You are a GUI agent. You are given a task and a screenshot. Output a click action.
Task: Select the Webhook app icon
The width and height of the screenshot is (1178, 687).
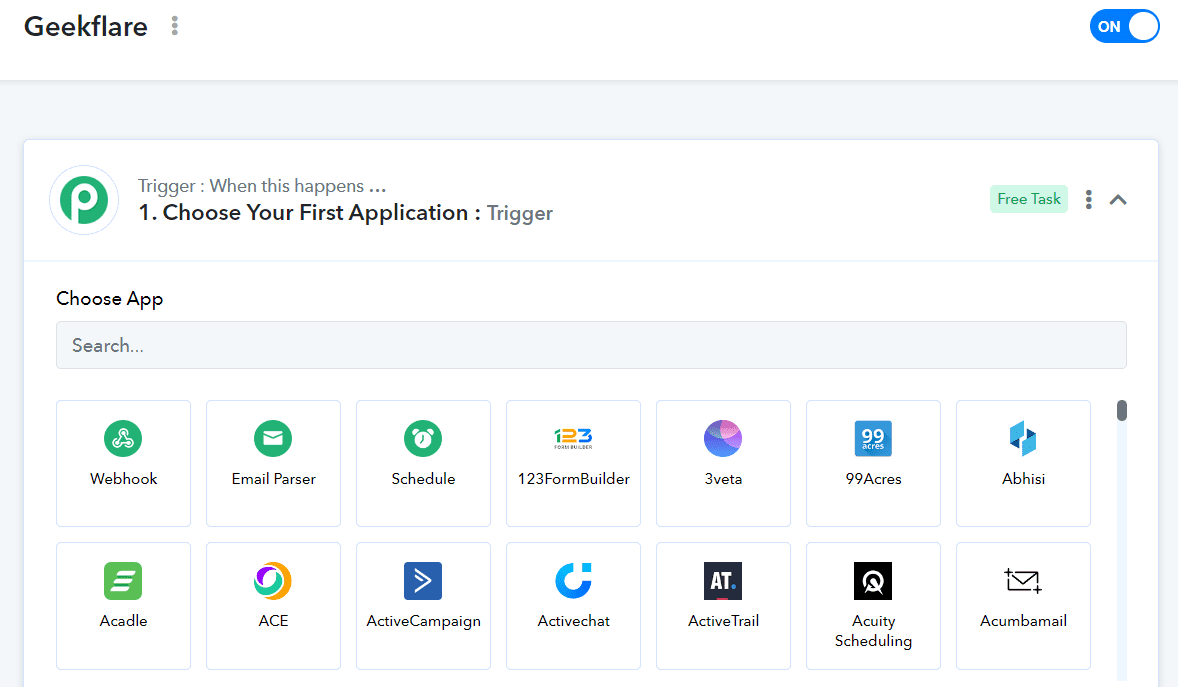pos(122,438)
